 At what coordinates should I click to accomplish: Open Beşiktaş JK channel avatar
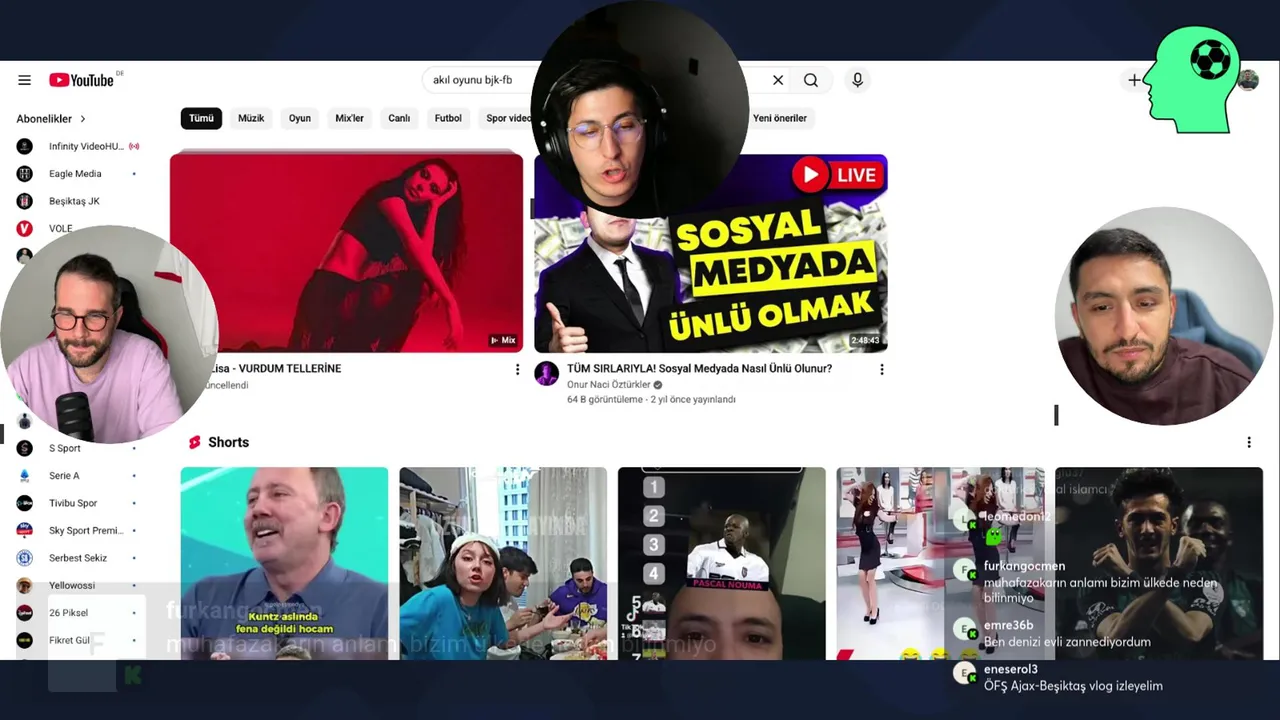pos(25,201)
